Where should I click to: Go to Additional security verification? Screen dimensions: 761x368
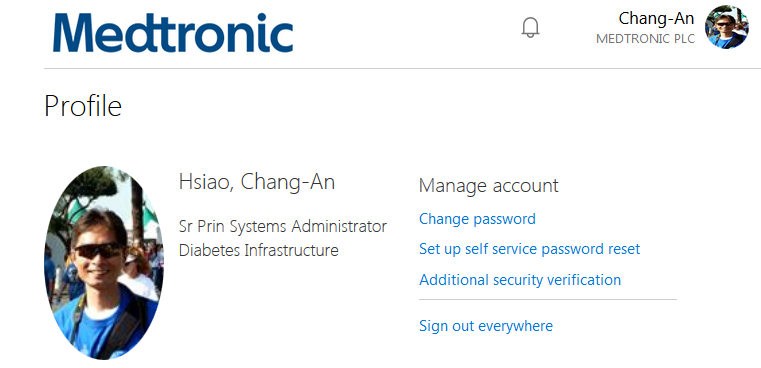520,280
